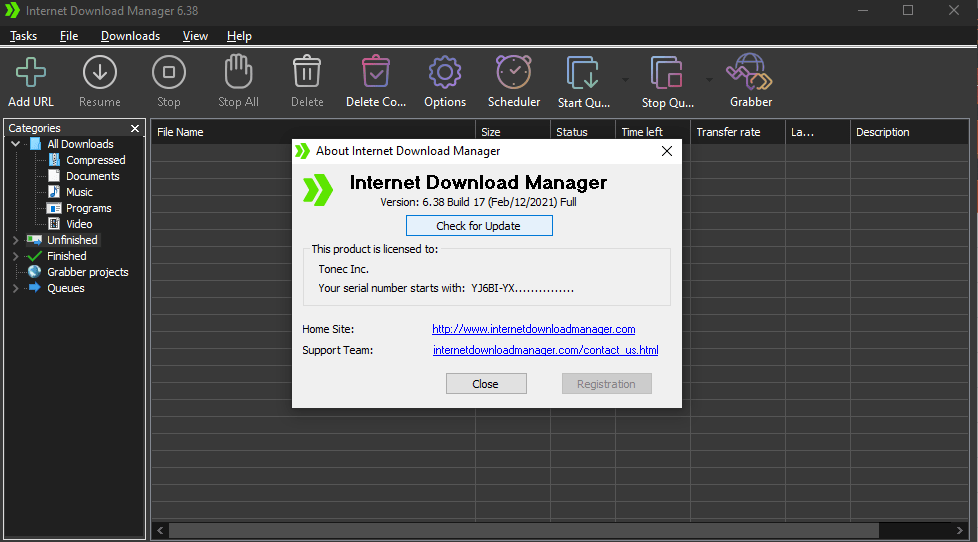978x542 pixels.
Task: Open the Support Team contact_us link
Action: click(546, 350)
